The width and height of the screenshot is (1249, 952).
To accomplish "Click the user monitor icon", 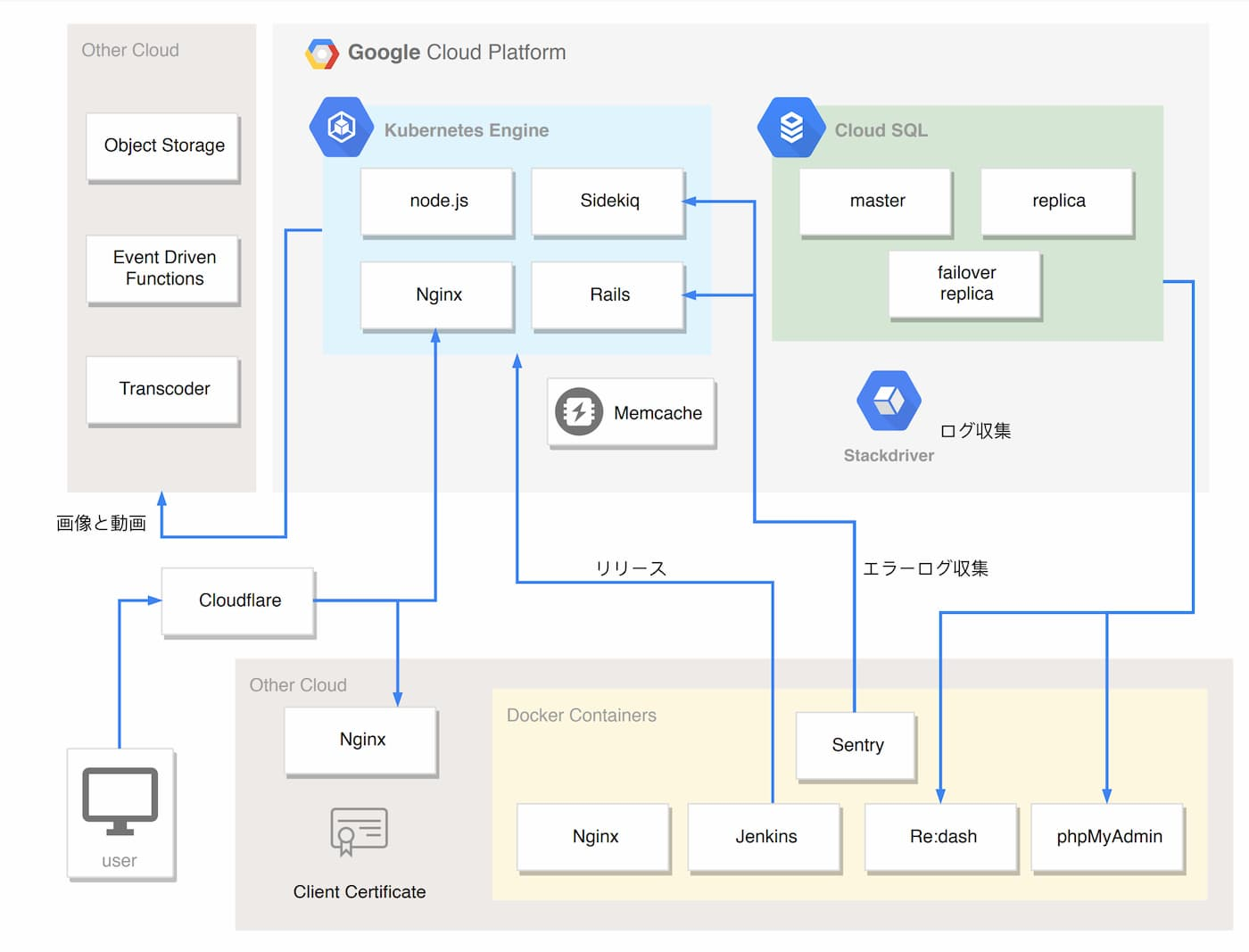I will (x=120, y=800).
